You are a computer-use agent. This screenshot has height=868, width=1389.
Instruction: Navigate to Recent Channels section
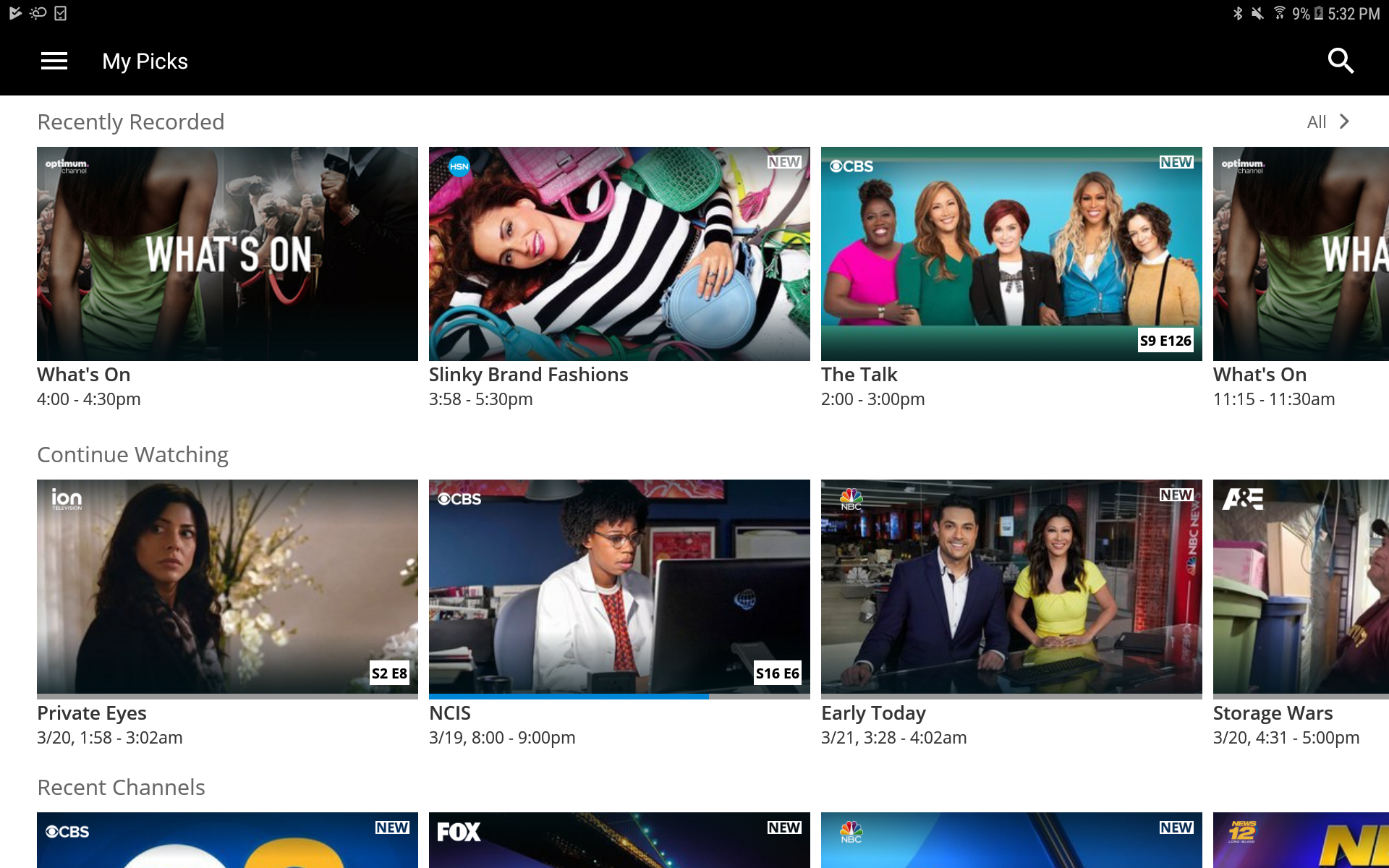[121, 788]
